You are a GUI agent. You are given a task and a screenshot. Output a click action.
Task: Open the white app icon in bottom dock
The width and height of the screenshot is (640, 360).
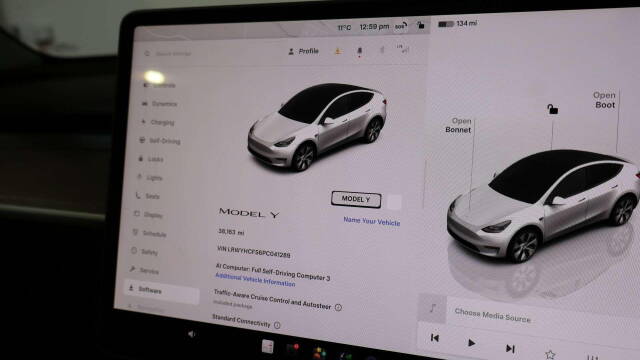coord(268,347)
